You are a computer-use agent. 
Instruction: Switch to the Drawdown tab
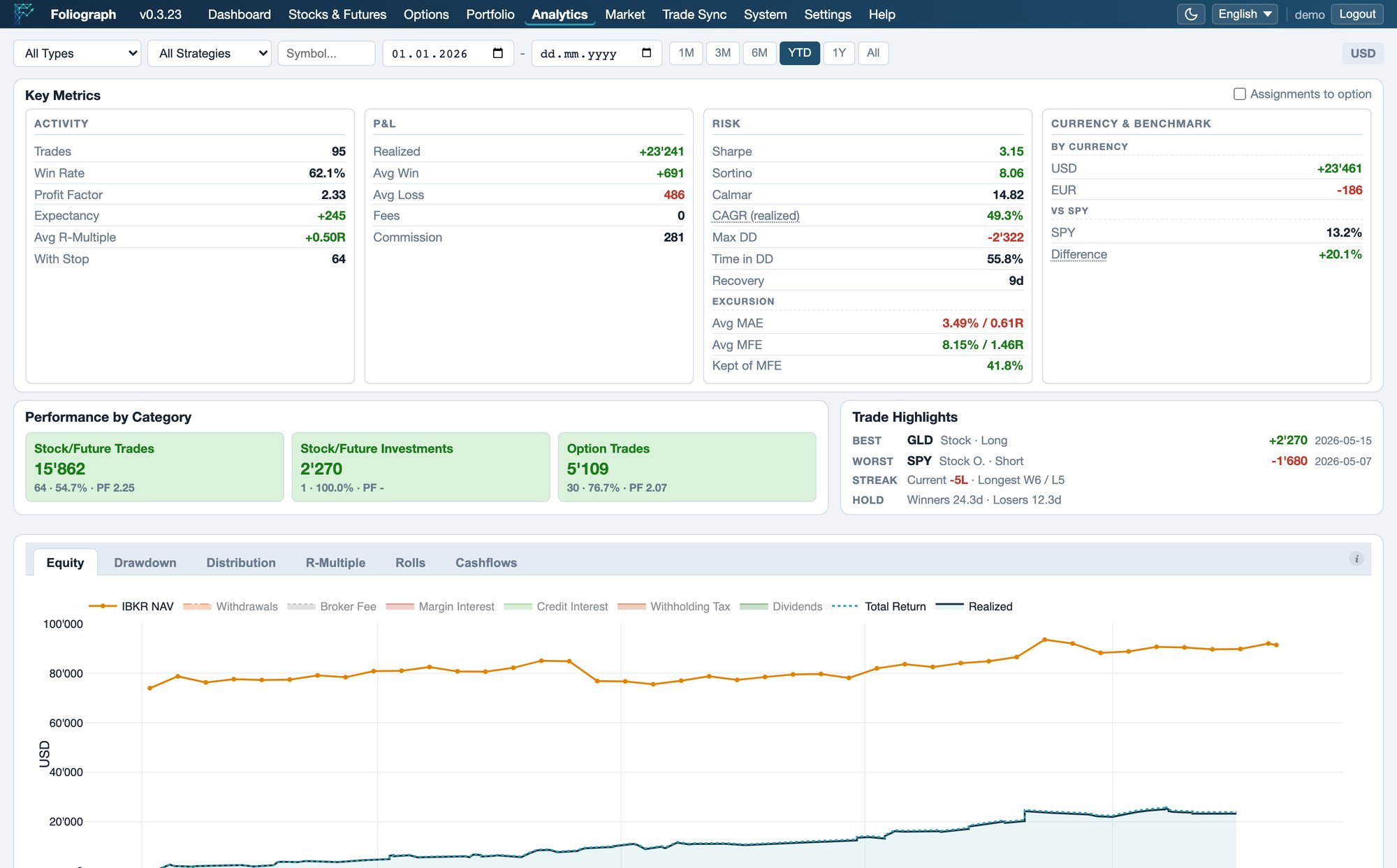(x=145, y=562)
